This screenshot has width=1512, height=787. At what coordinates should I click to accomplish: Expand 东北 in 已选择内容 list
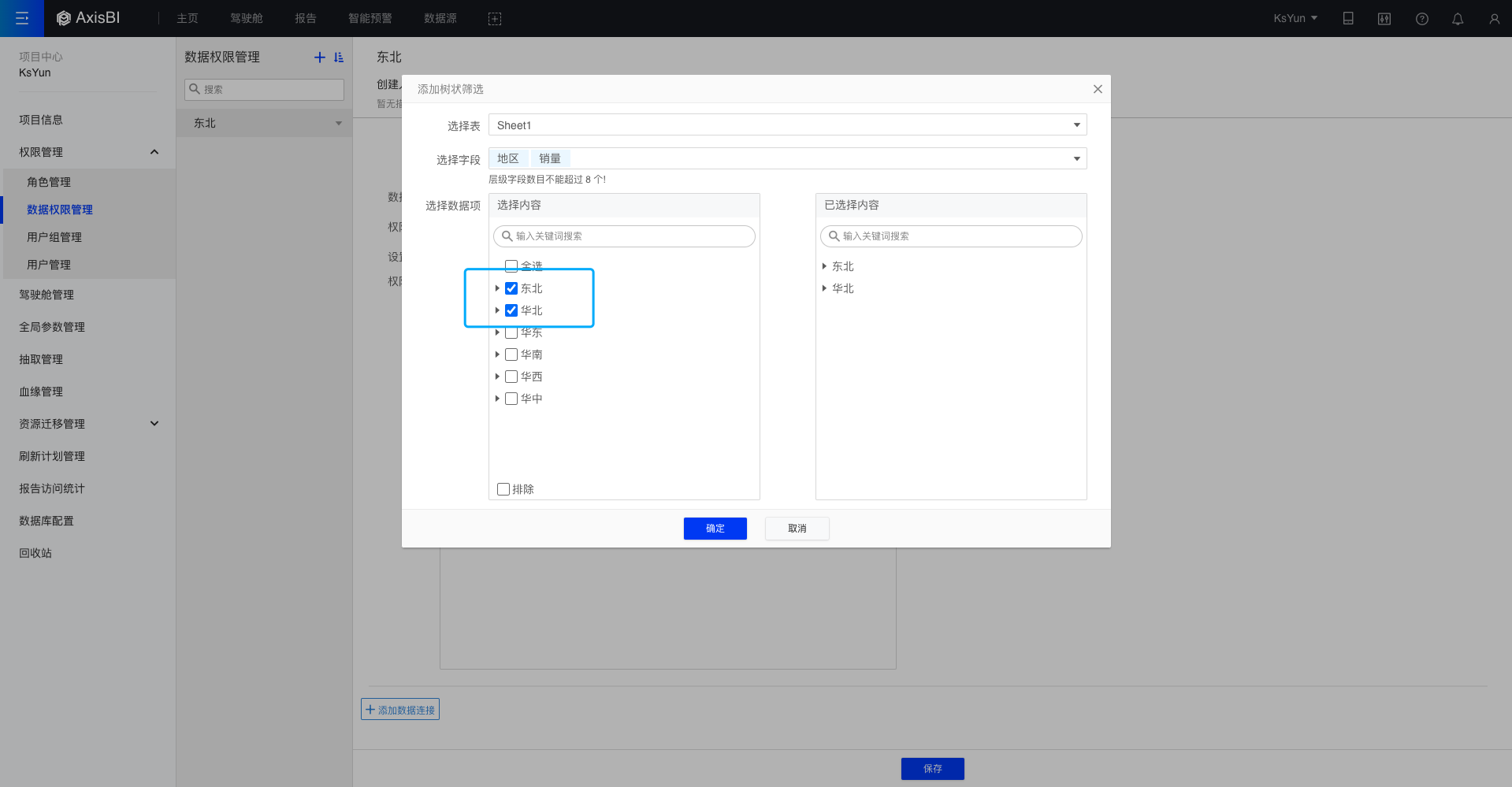point(824,266)
